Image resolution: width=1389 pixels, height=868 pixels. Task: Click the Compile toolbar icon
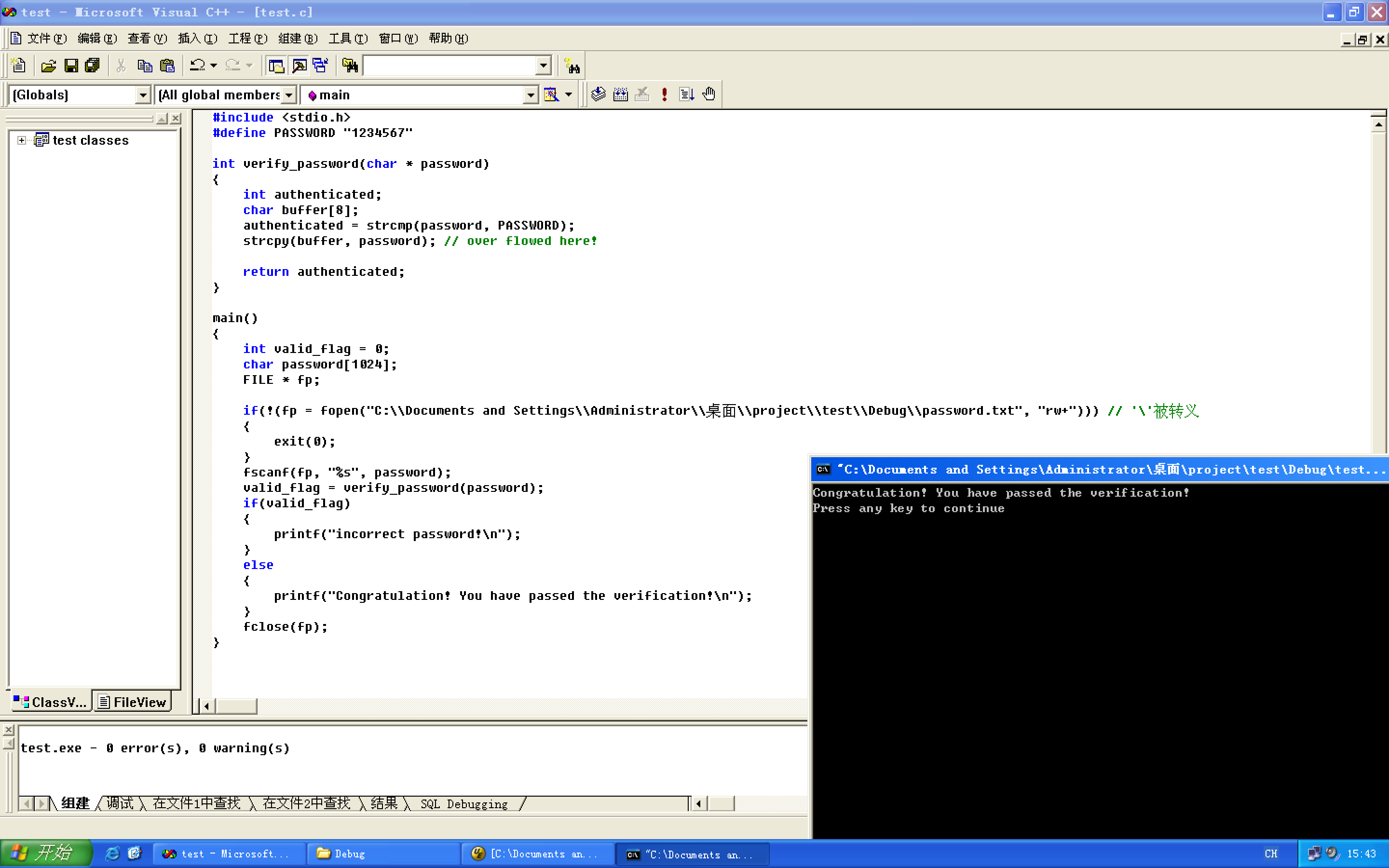[x=598, y=94]
